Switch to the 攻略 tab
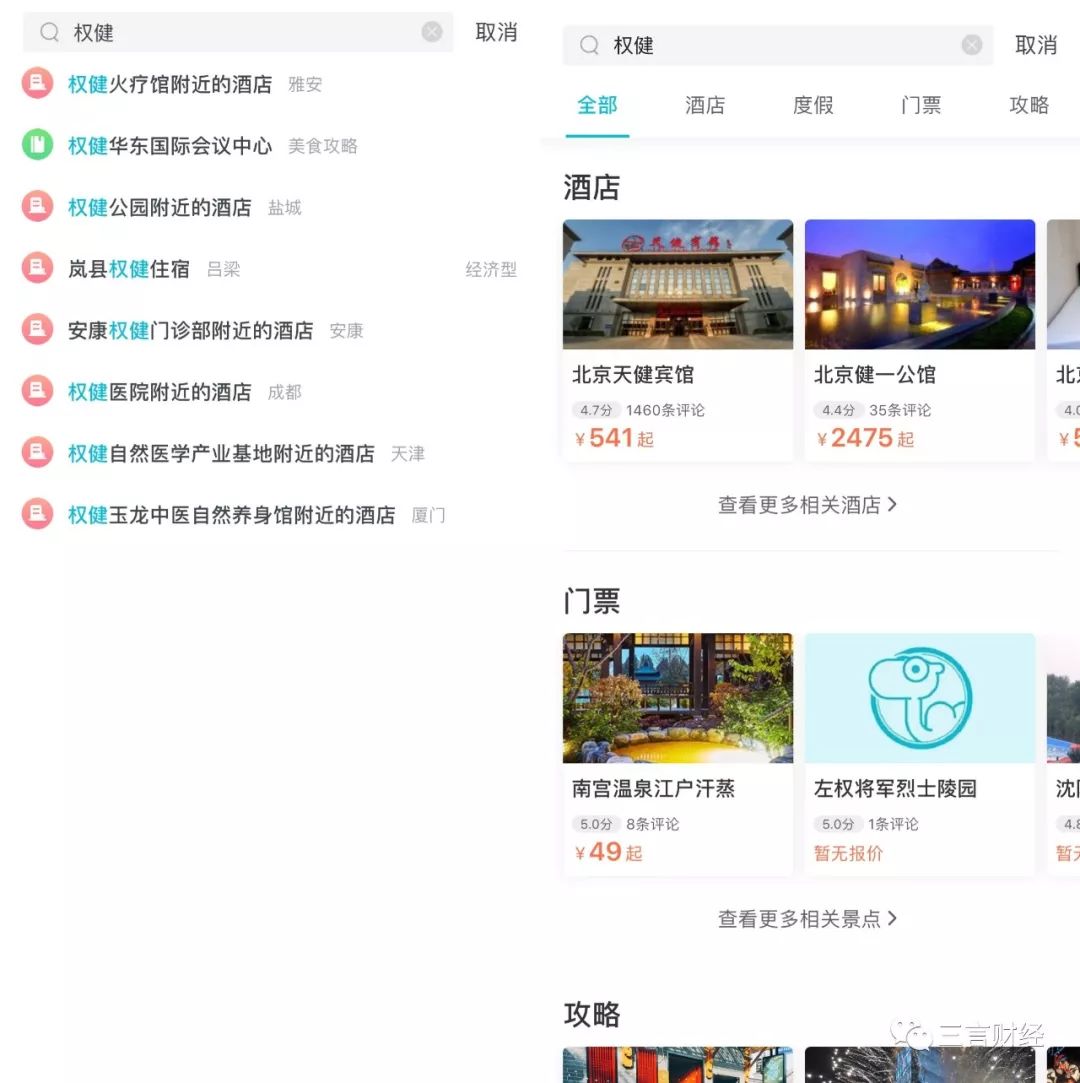The image size is (1080, 1083). (x=1029, y=105)
